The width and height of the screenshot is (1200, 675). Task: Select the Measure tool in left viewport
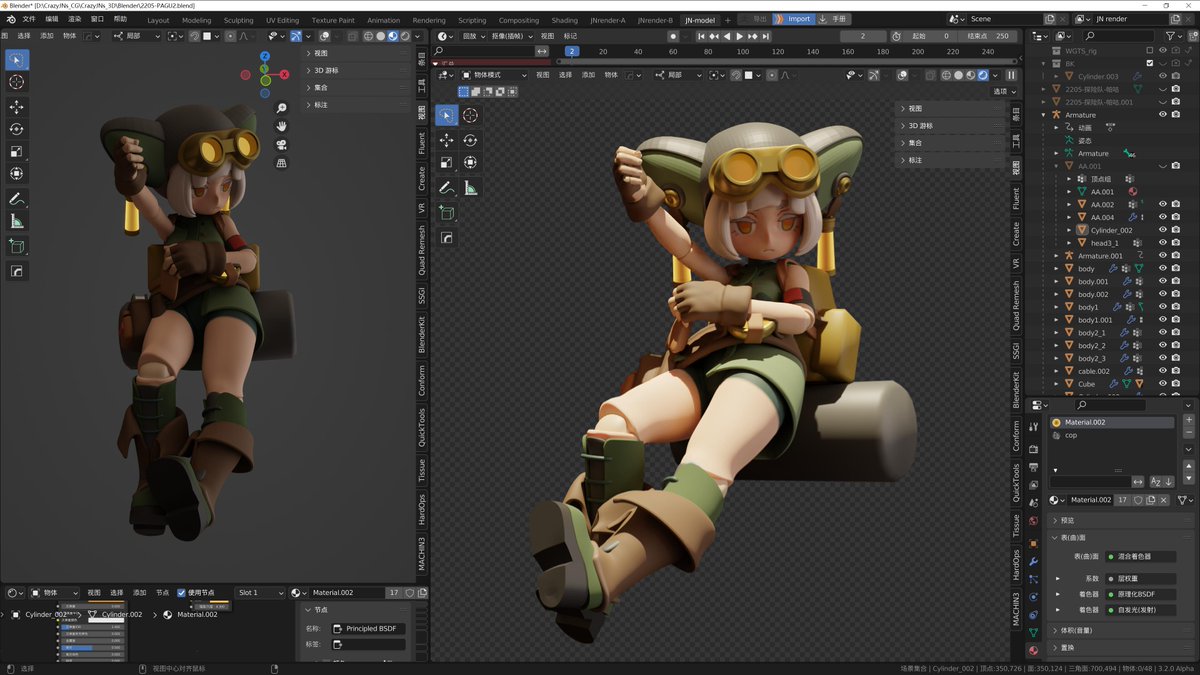(17, 221)
